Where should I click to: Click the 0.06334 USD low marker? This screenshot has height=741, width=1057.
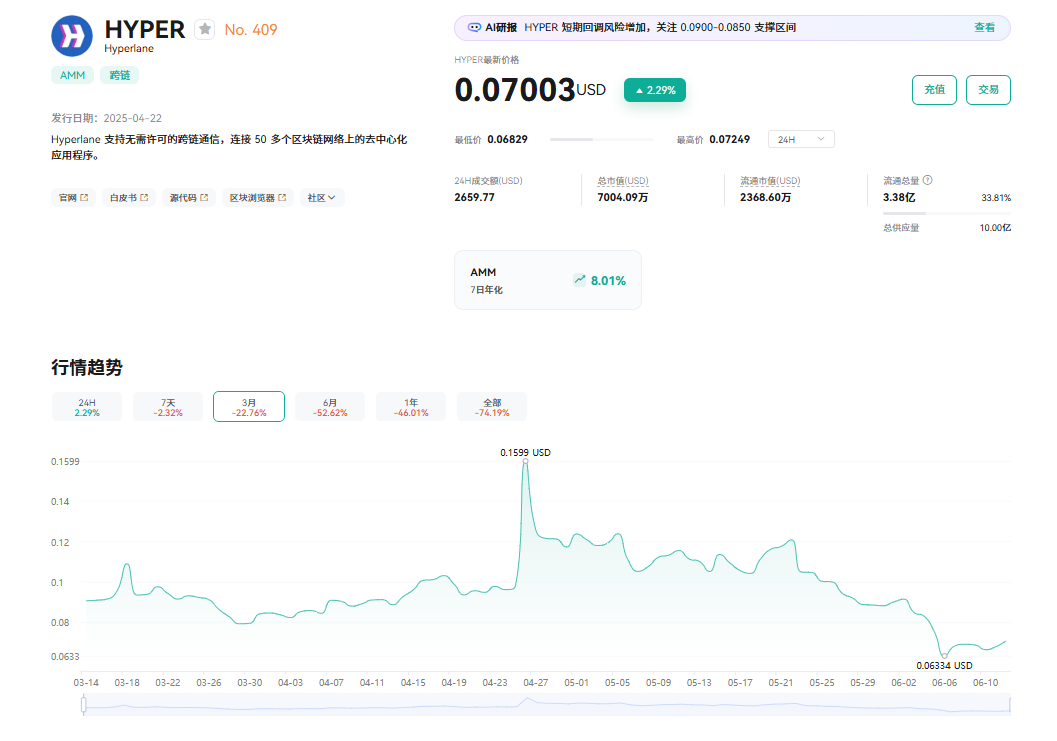coord(944,655)
